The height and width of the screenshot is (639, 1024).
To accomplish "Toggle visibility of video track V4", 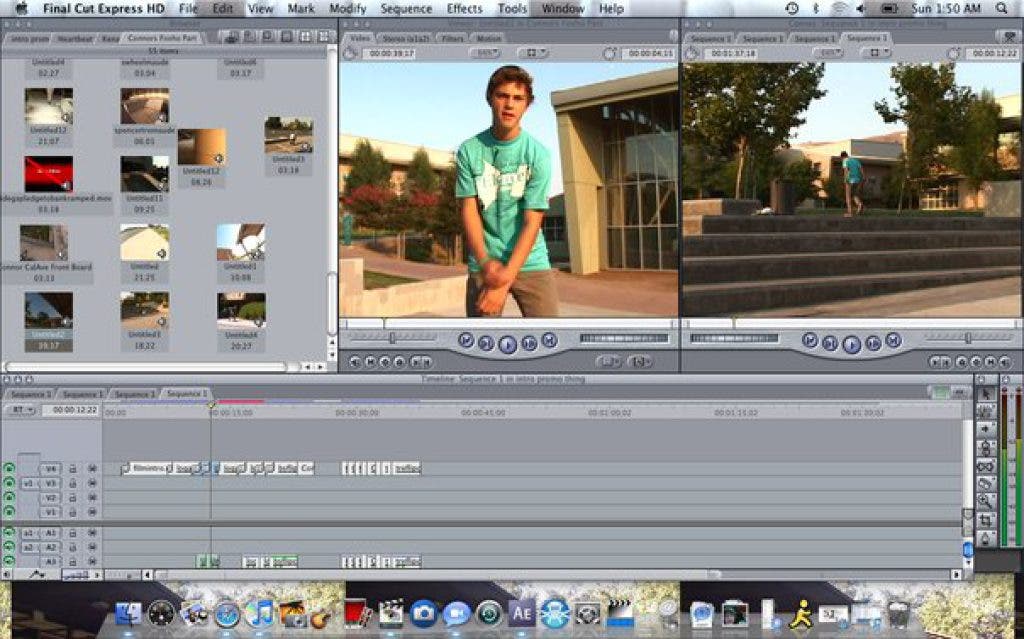I will (9, 468).
